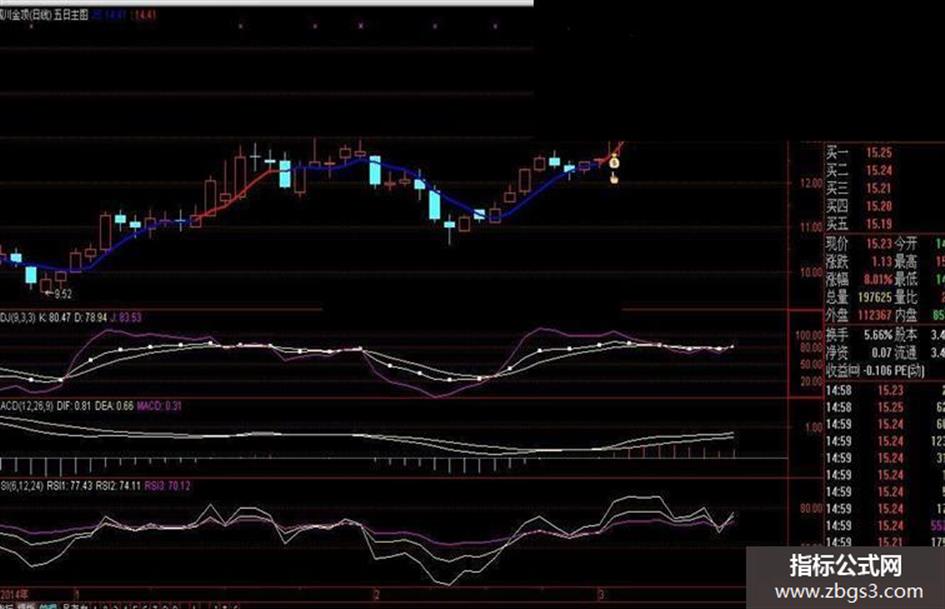Click the 外盘 value 112367
The width and height of the screenshot is (945, 609).
(874, 315)
